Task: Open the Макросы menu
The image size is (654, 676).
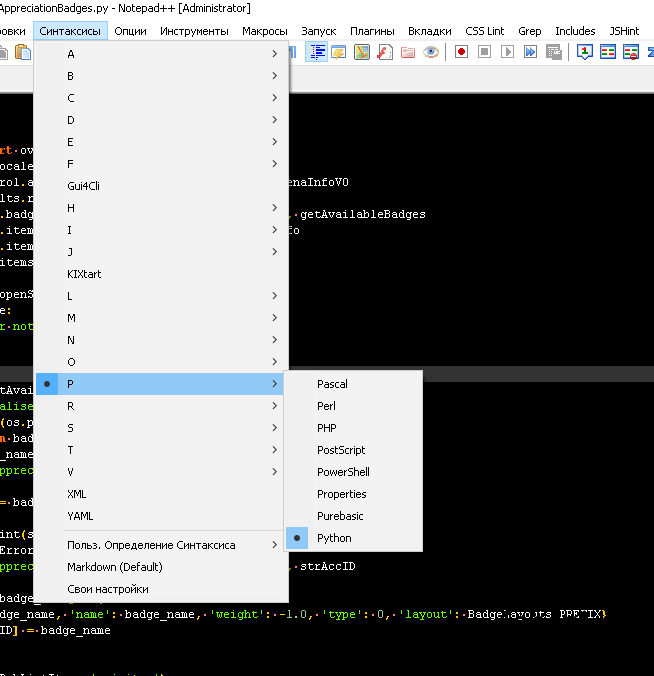Action: pyautogui.click(x=265, y=31)
